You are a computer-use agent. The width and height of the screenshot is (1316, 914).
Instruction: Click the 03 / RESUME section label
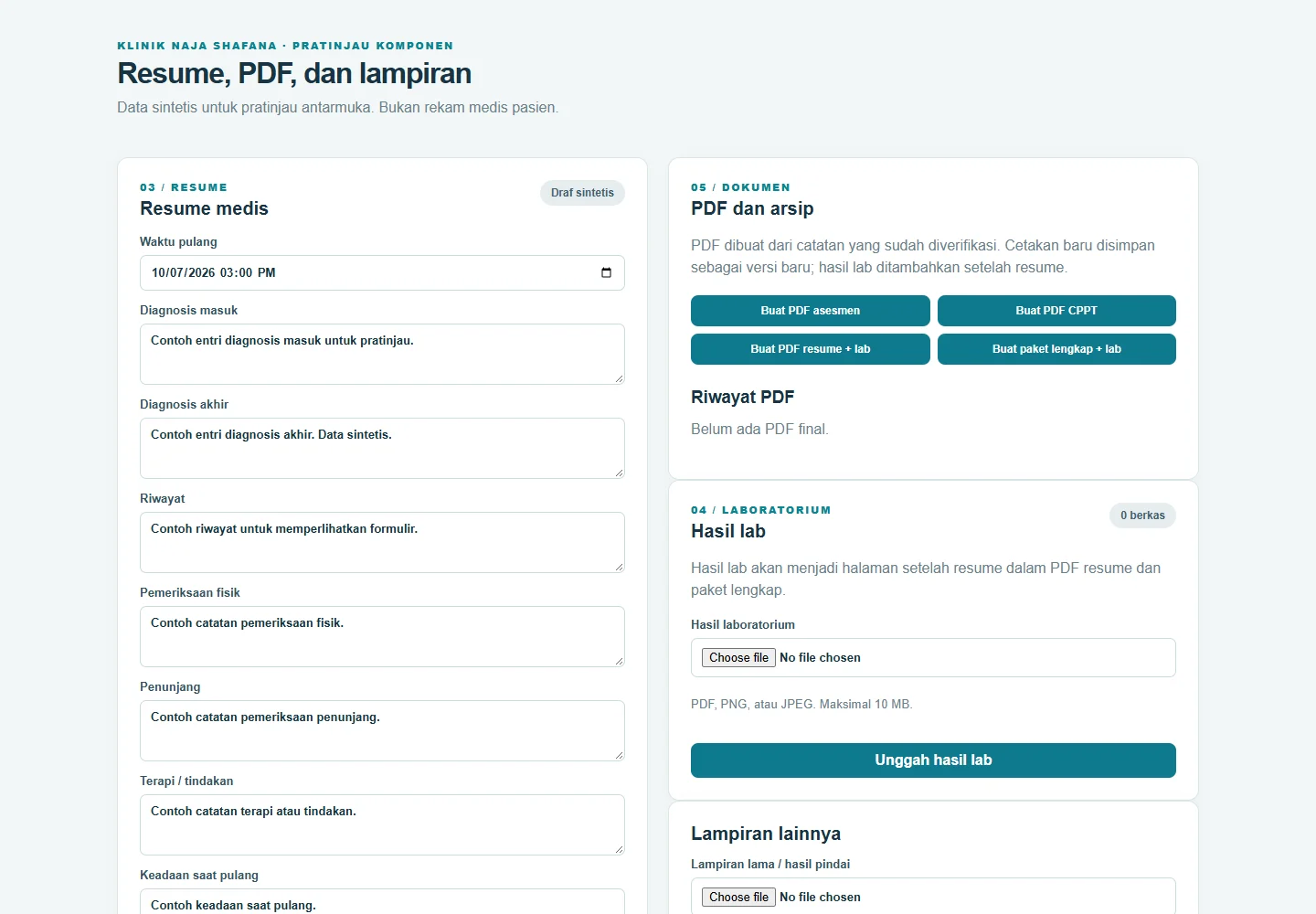pyautogui.click(x=184, y=187)
